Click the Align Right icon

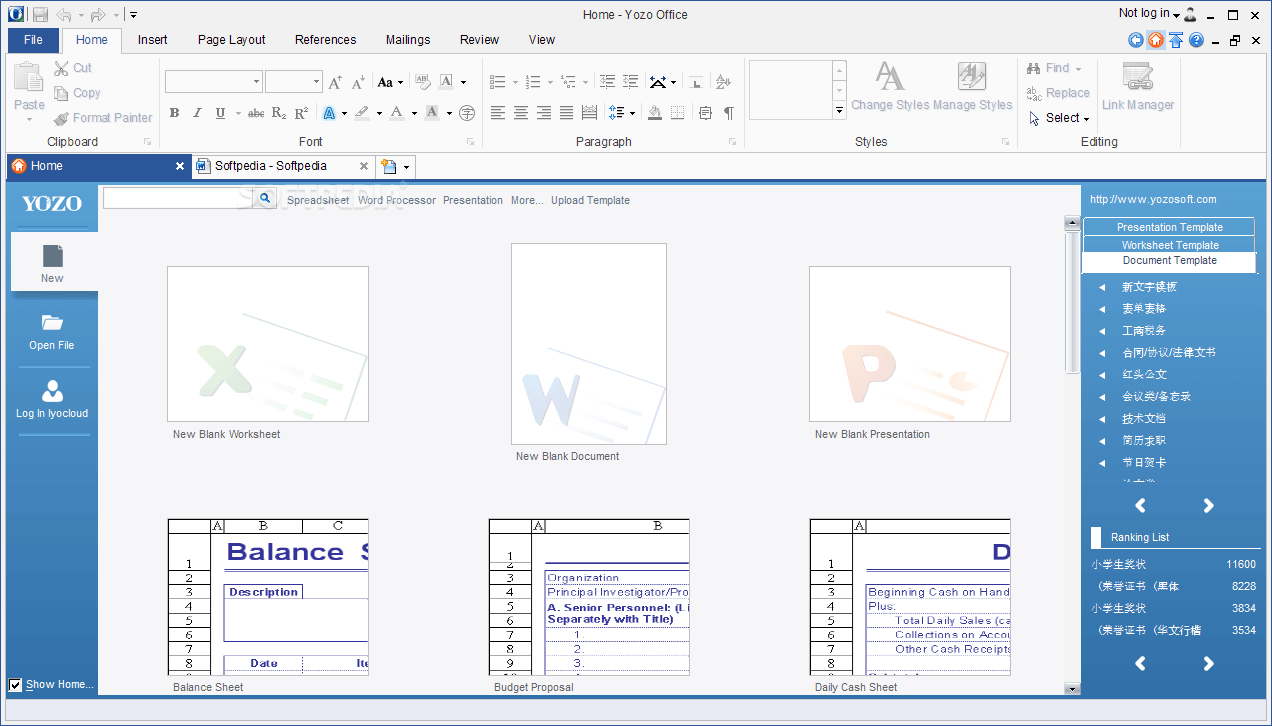tap(544, 113)
